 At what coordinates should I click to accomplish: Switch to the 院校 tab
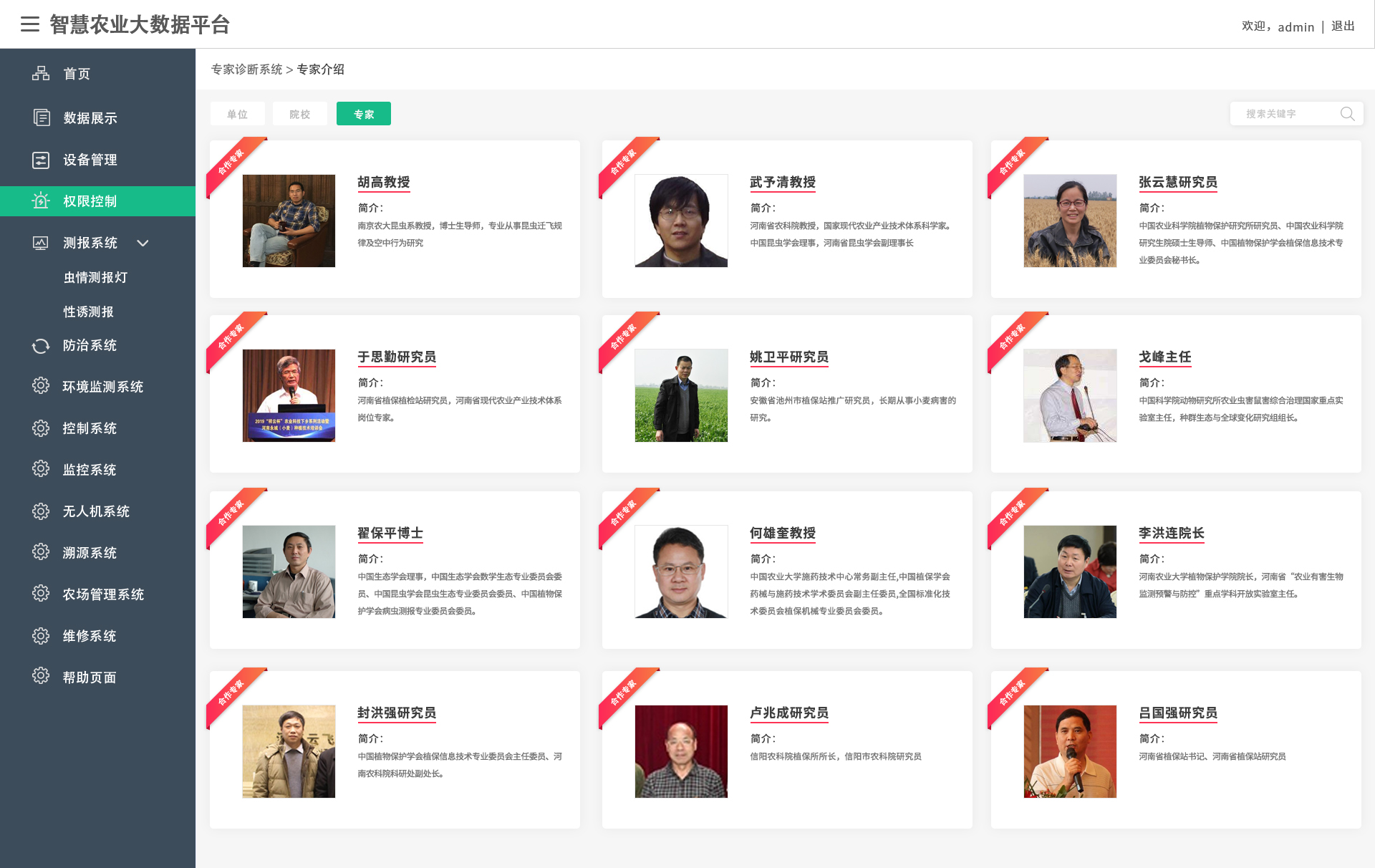[299, 114]
